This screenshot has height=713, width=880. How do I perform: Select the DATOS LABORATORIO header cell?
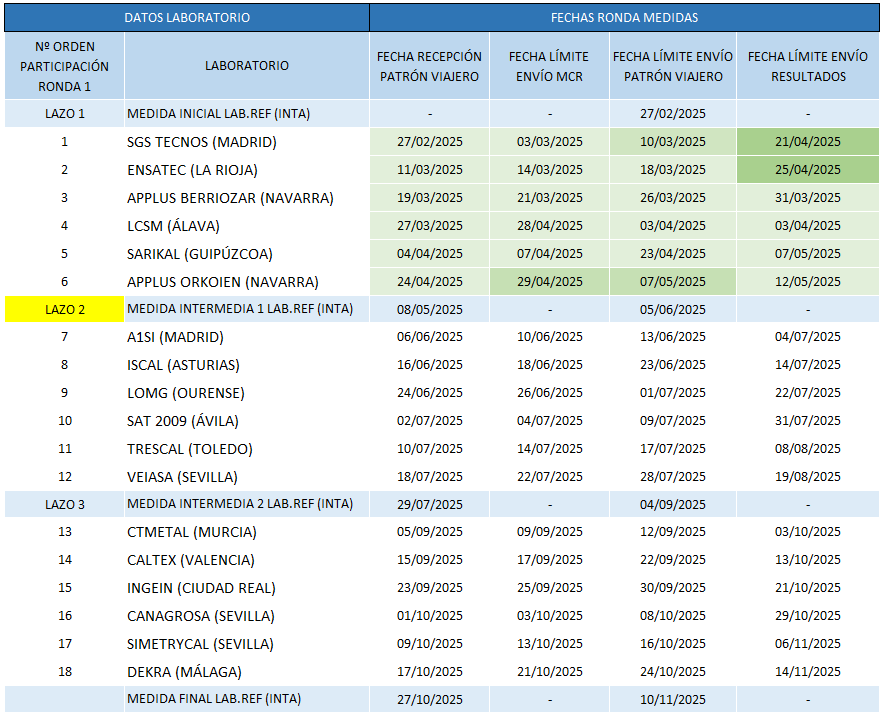click(187, 17)
